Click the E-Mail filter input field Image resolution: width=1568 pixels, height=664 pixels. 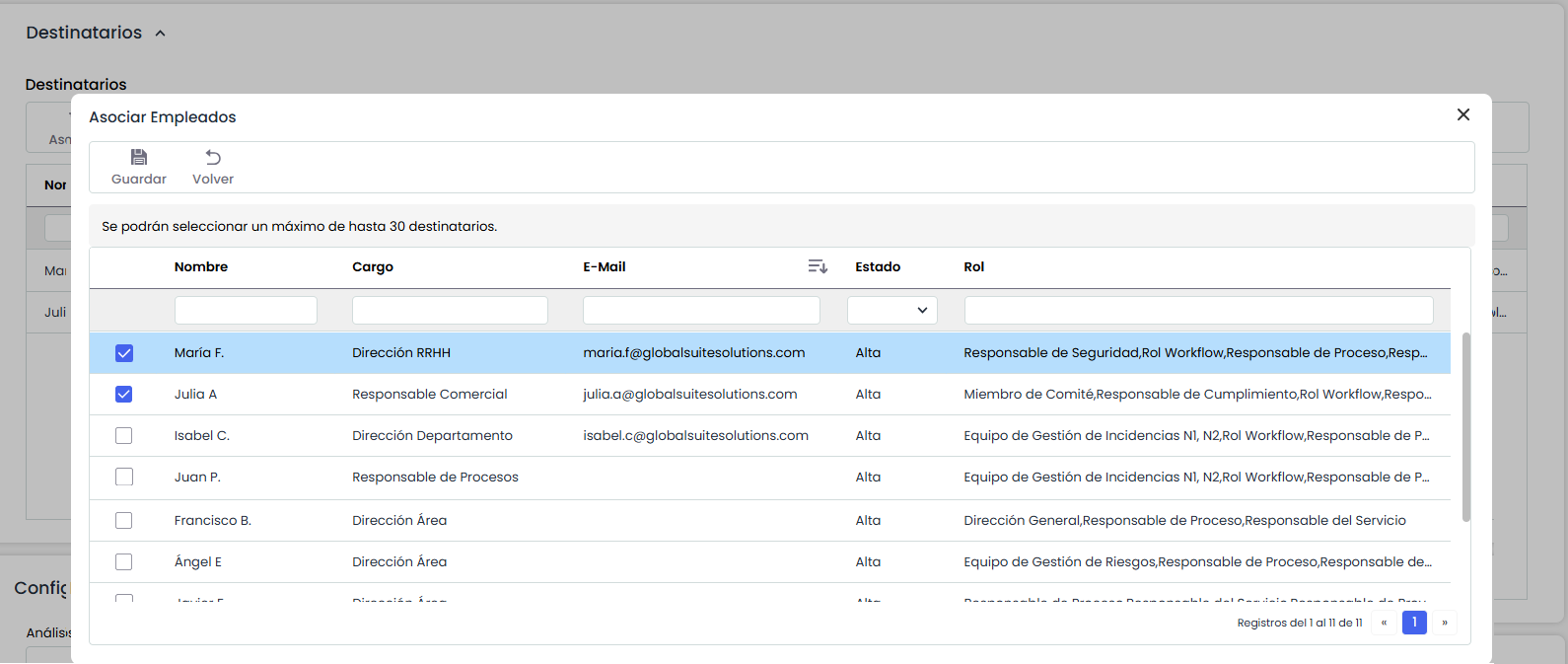(701, 310)
